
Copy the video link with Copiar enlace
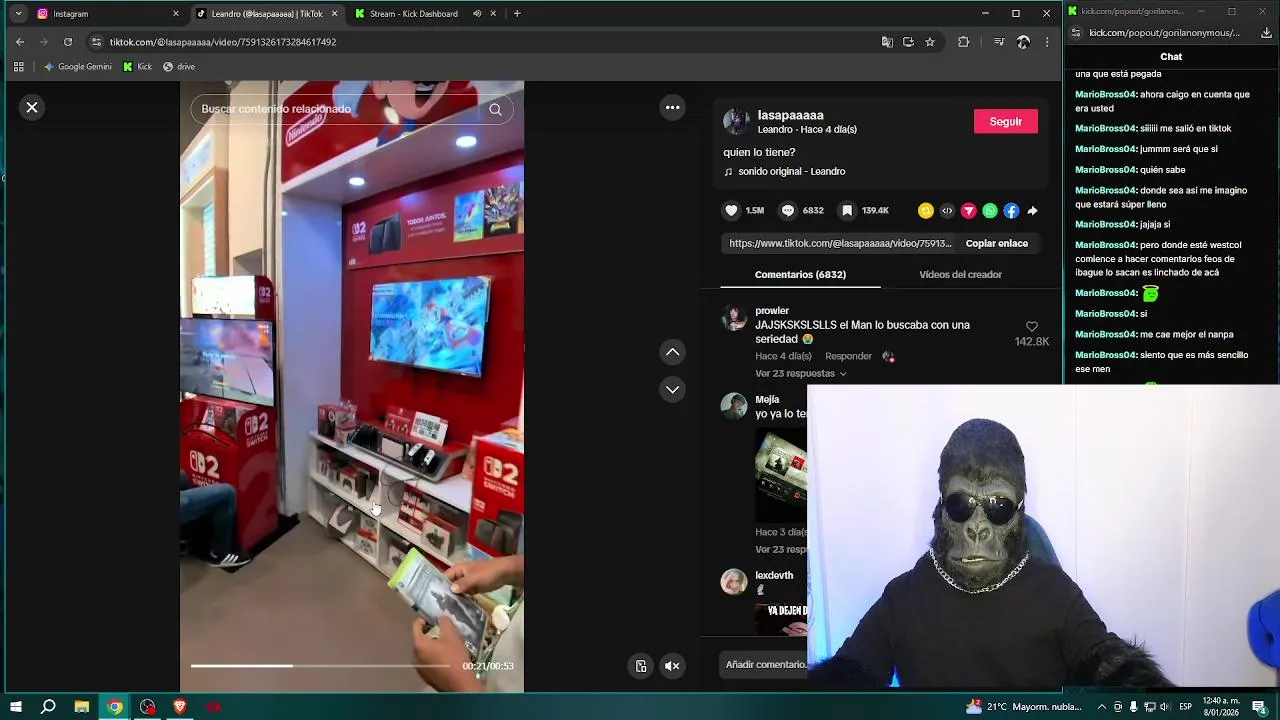point(996,243)
